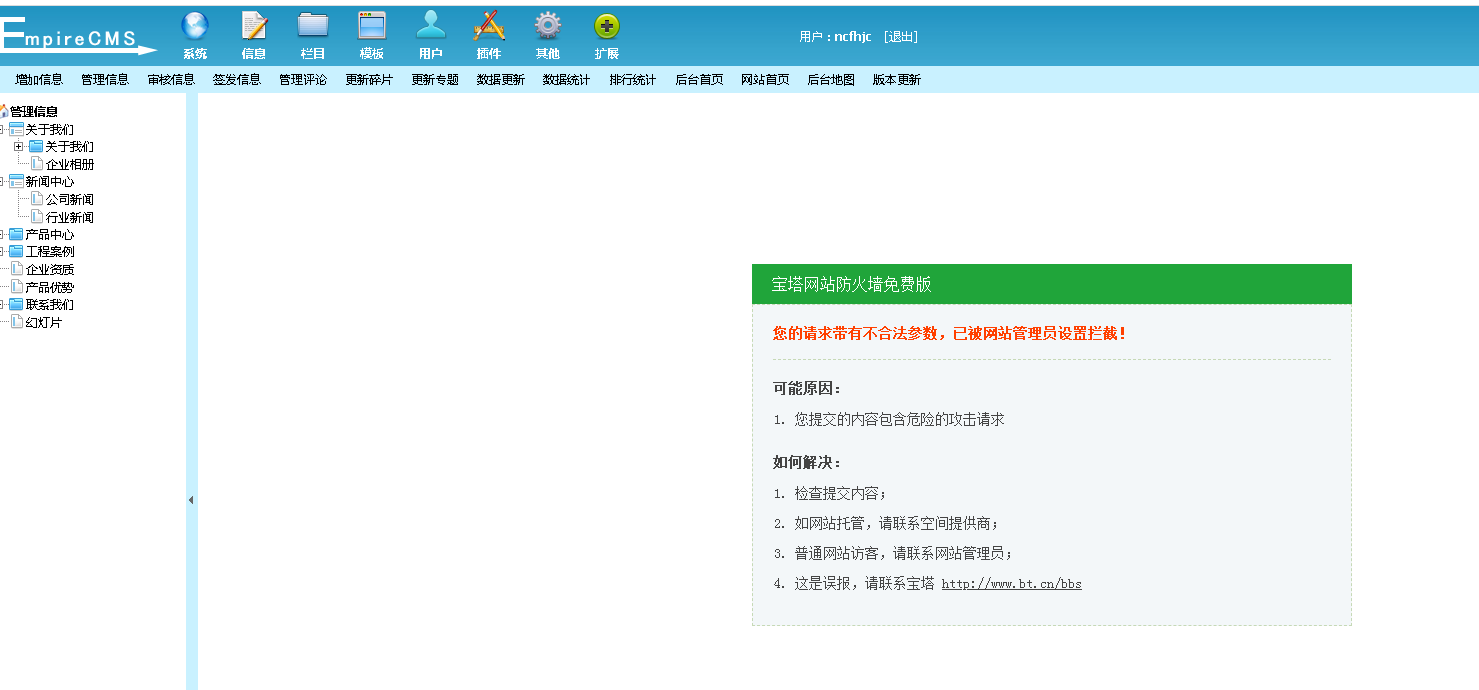
Task: Click the 宝塔网站防火墙免费版 header text
Action: tap(851, 284)
